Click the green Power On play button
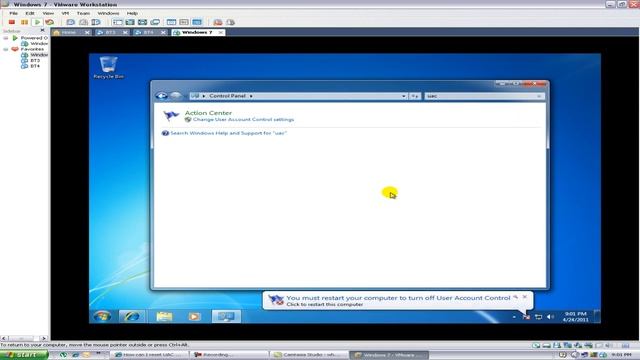Screen dimensions: 640x360 (x=37, y=22)
